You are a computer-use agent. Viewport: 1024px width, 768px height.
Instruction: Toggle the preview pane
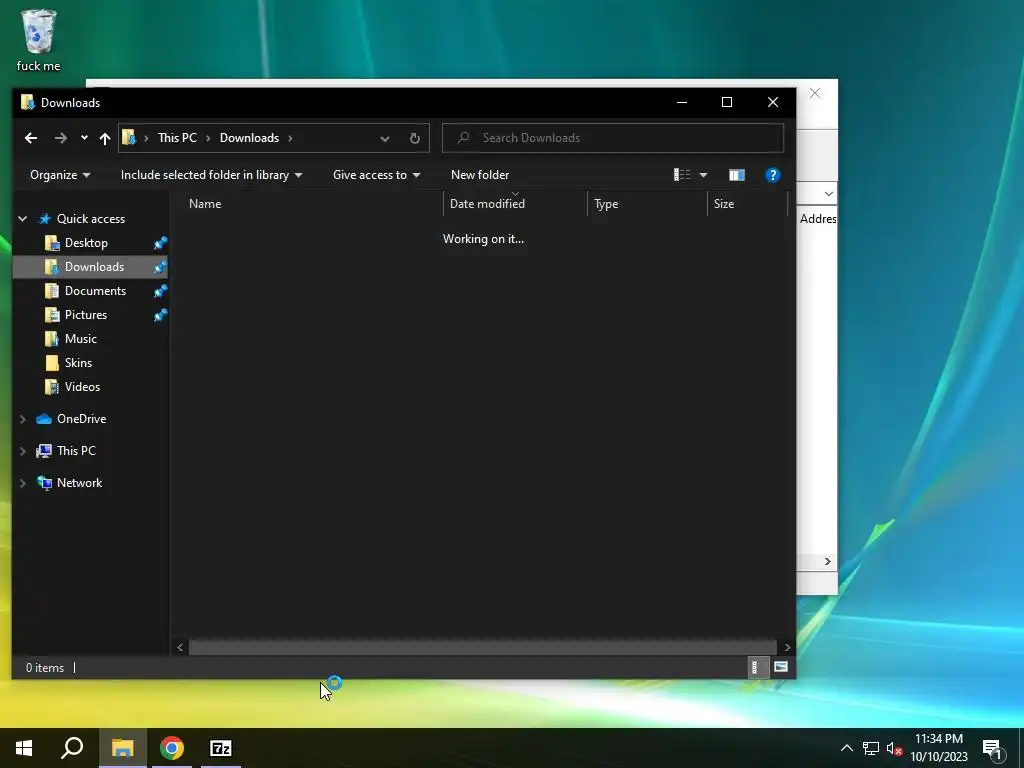737,175
